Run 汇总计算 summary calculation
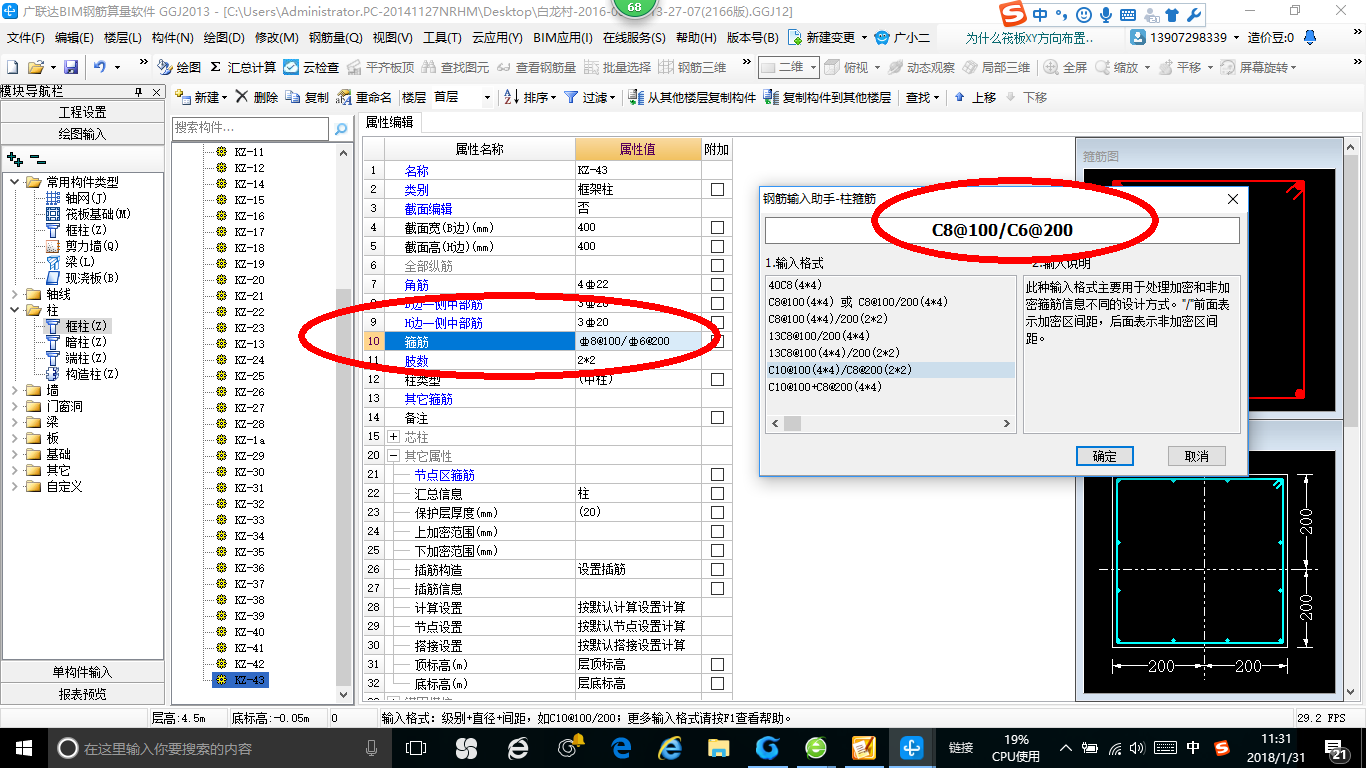Screen dimensions: 1366x768 tap(243, 67)
